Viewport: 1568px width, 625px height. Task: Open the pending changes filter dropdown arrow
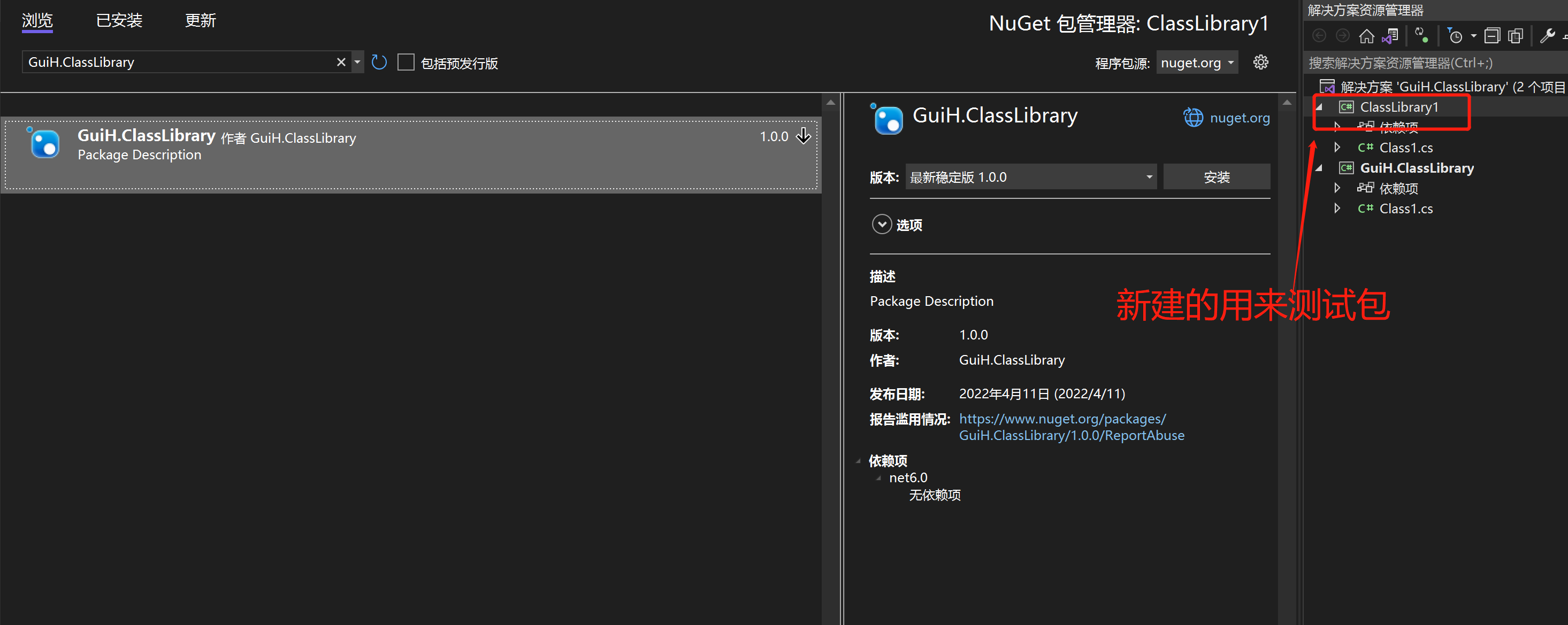click(1474, 36)
